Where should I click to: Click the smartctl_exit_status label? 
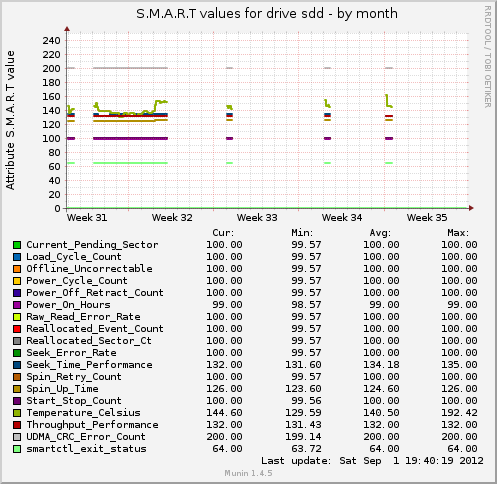[86, 449]
